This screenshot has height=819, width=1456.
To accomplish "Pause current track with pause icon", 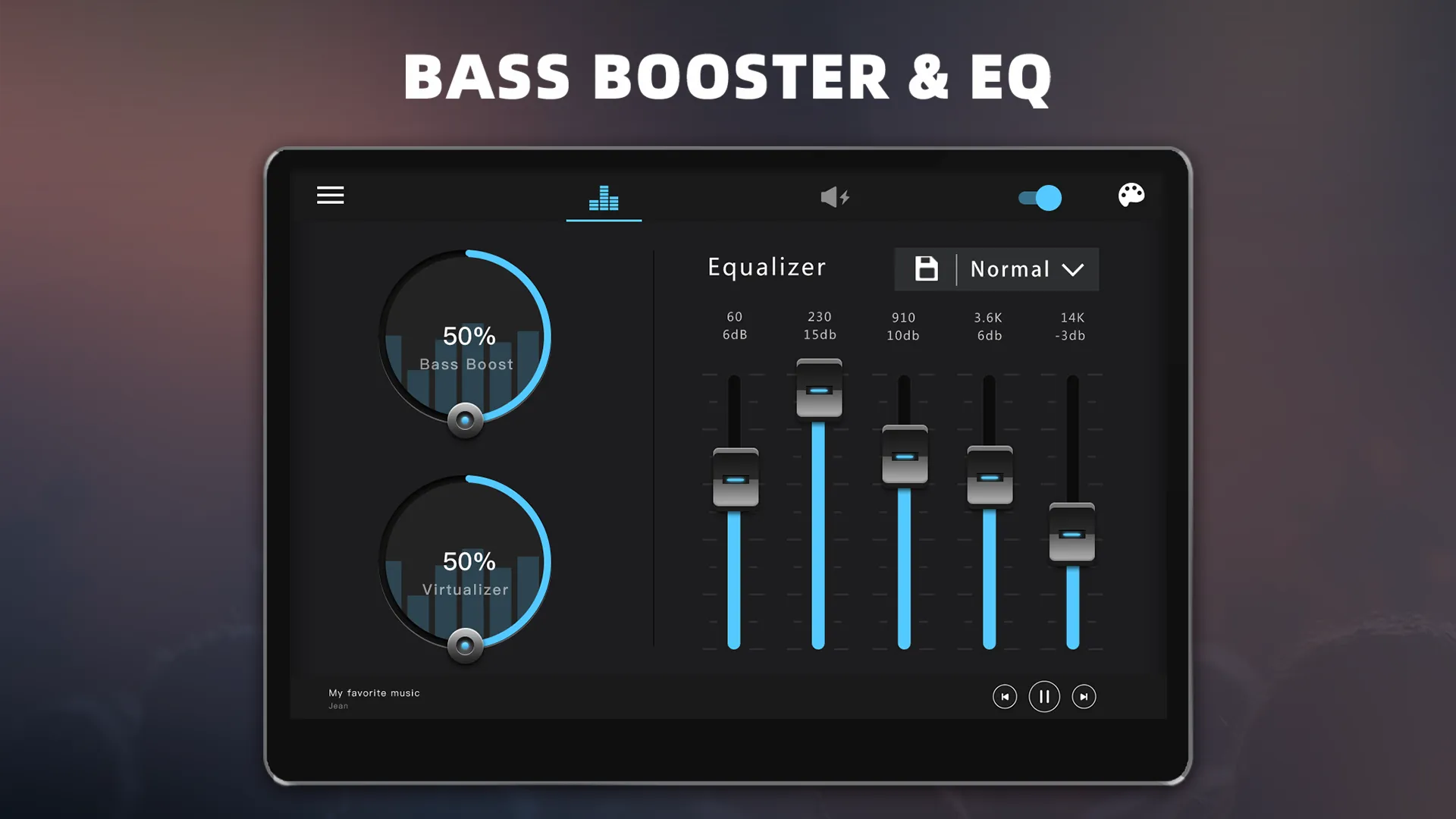I will pyautogui.click(x=1043, y=696).
